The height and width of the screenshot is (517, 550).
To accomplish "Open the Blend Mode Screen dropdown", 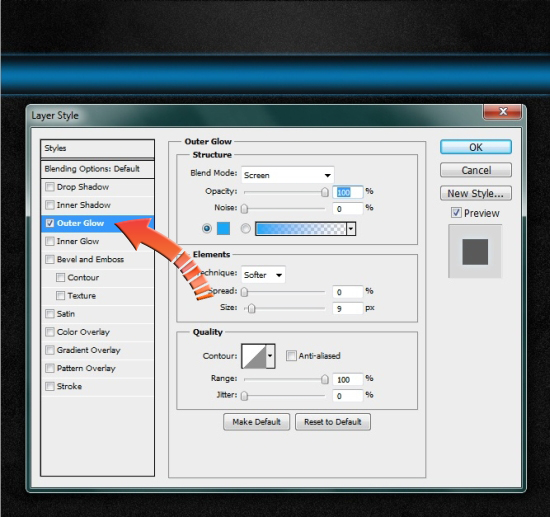I will 288,175.
